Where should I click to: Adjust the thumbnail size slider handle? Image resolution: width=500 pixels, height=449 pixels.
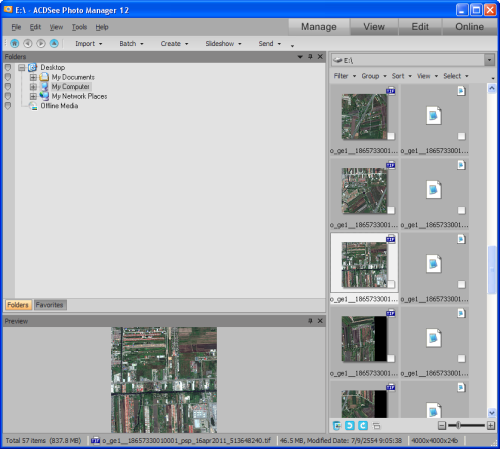click(x=458, y=425)
